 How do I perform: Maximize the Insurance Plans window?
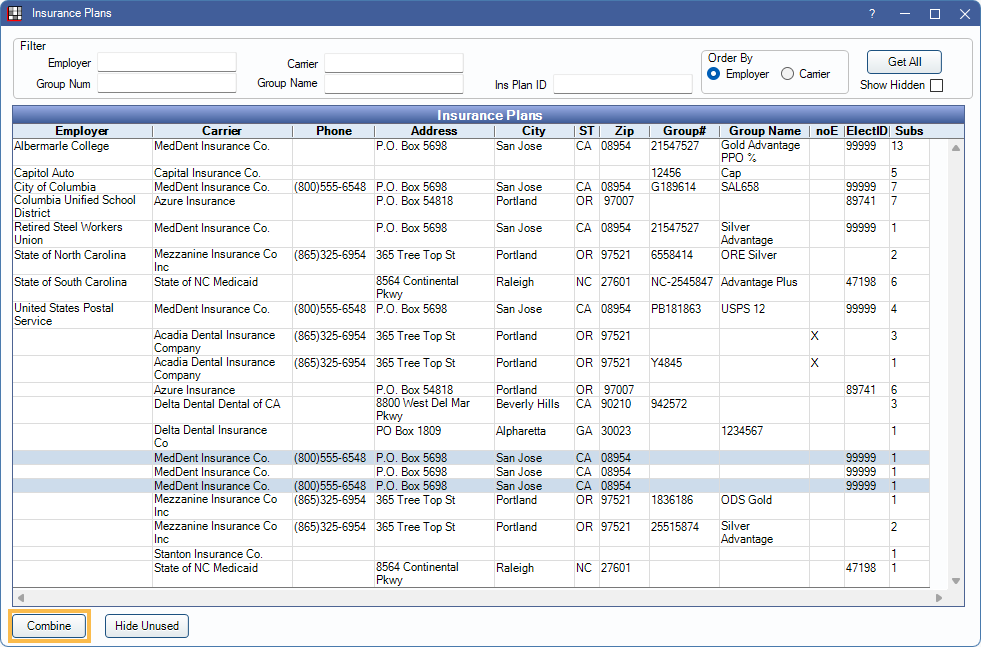point(935,14)
